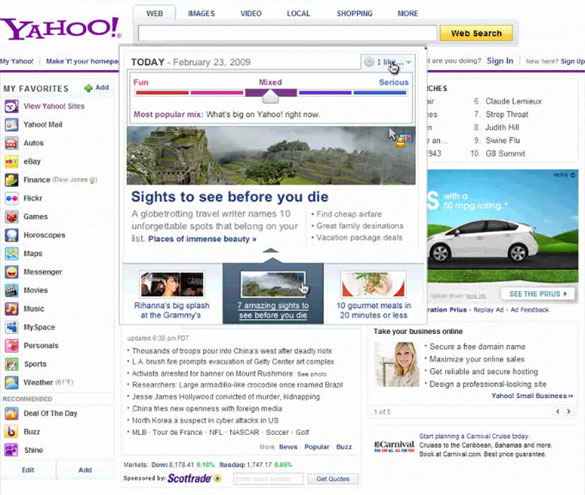This screenshot has width=585, height=495.
Task: Open the SHOPPING search tab
Action: pos(354,13)
